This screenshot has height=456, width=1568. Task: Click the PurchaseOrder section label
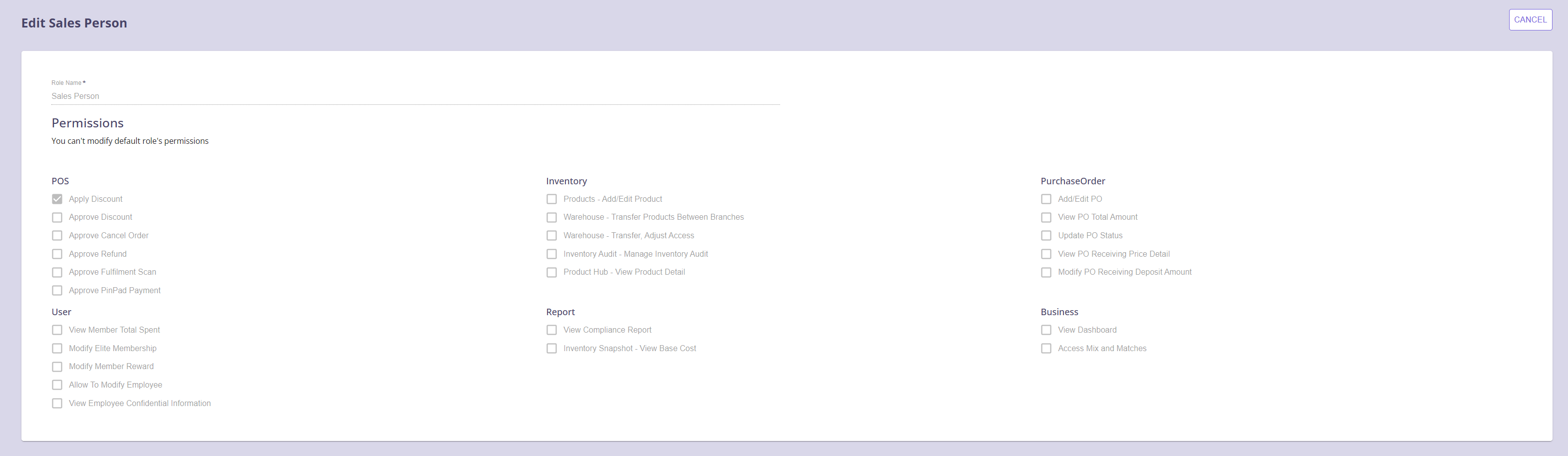point(1072,181)
